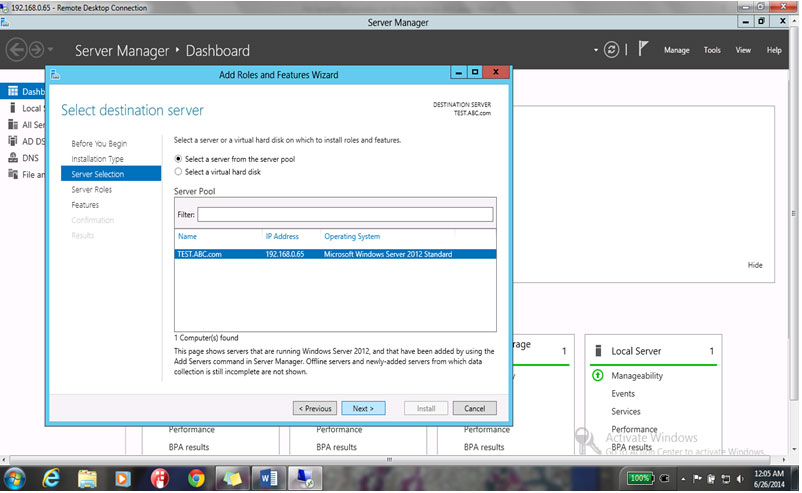Click Local Server tile server icon
Viewport: 802px width, 493px height.
click(x=598, y=351)
